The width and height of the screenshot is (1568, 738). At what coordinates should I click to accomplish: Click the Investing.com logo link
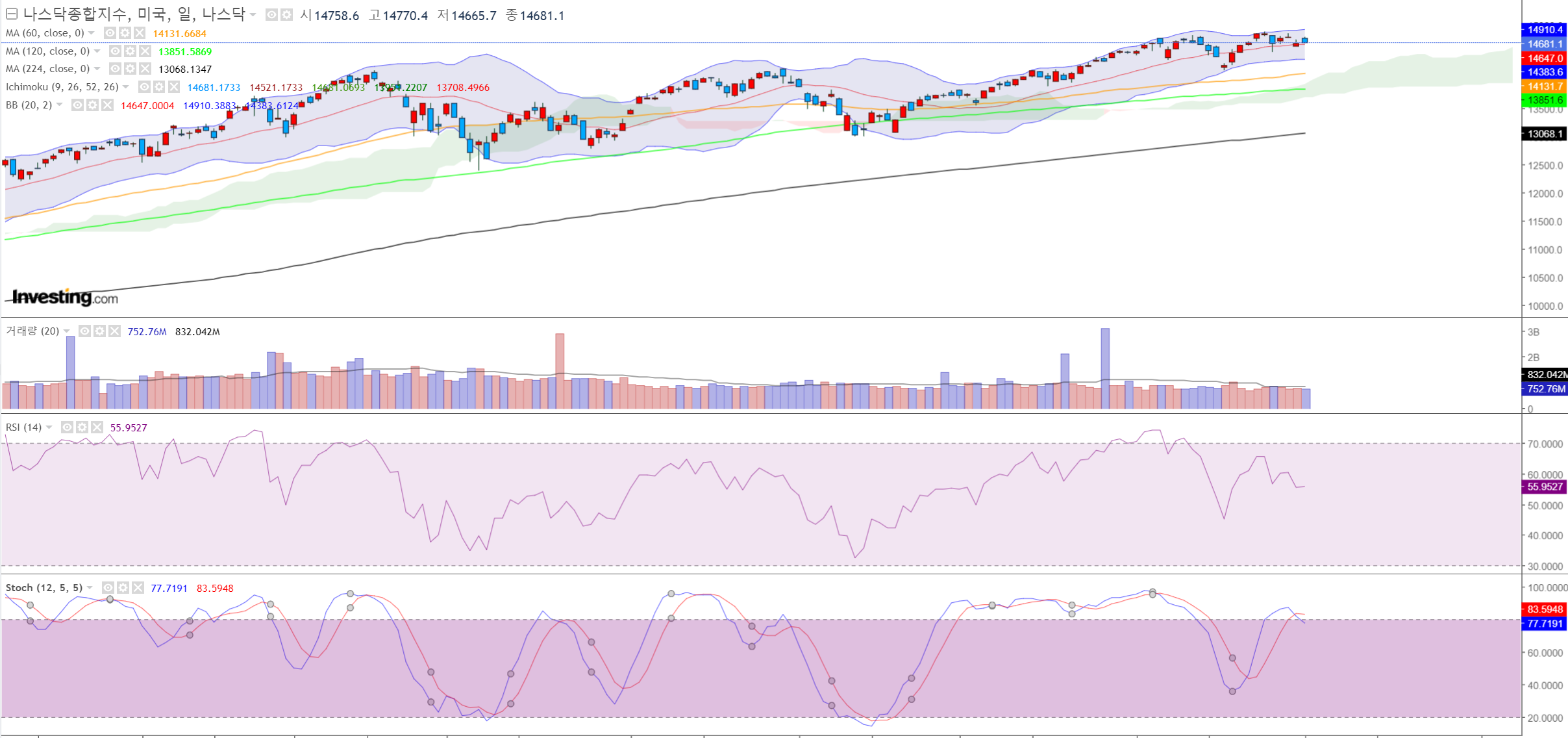(65, 298)
